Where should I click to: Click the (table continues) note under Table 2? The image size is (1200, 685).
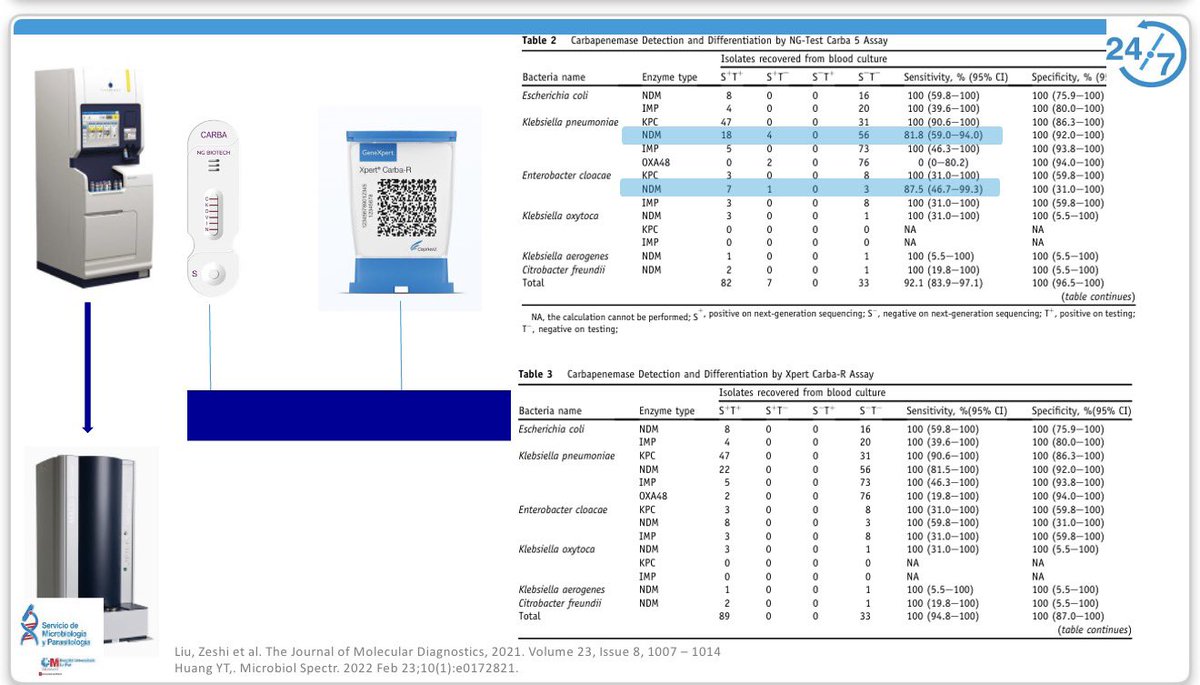(1098, 297)
